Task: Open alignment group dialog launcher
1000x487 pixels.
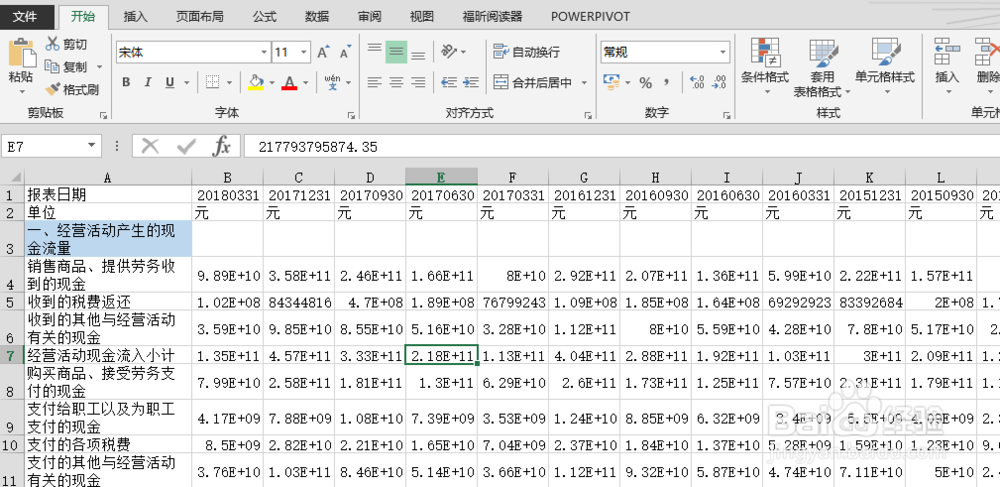Action: (588, 115)
